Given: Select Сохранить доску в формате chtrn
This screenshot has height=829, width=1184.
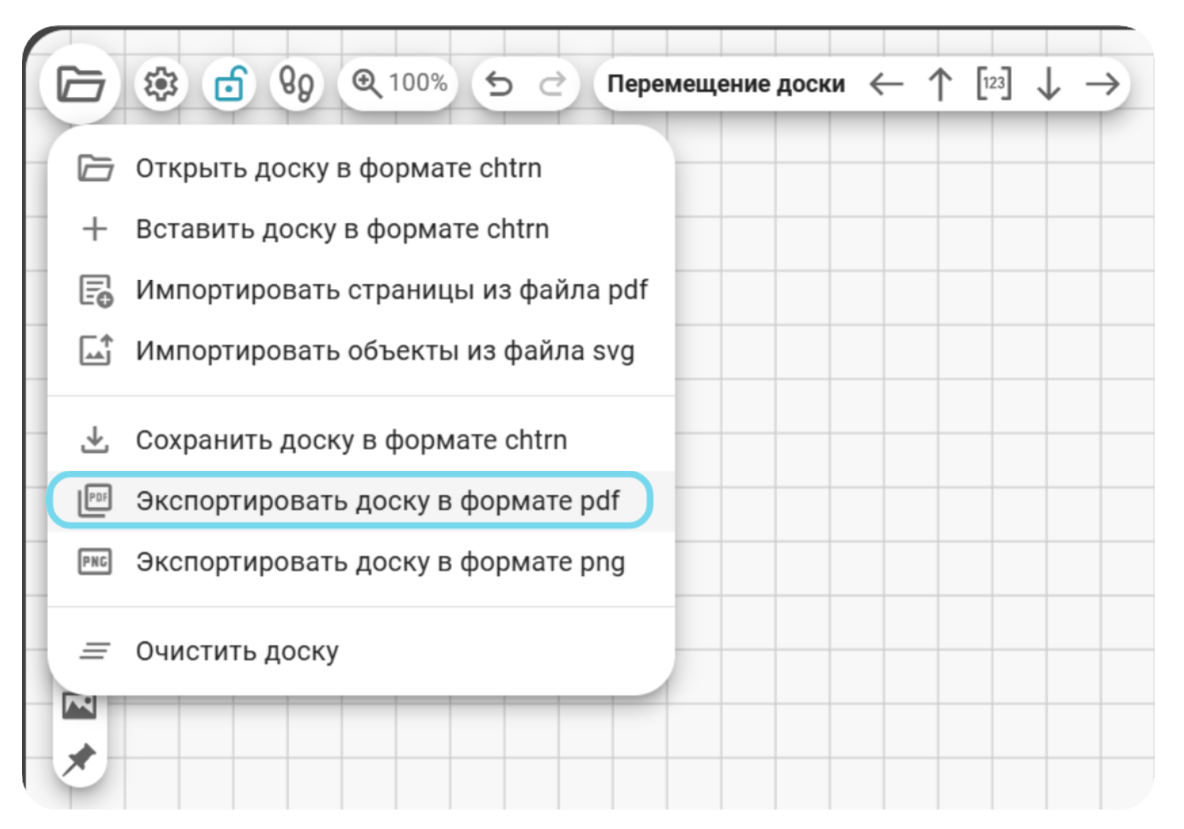Looking at the screenshot, I should coord(361,440).
